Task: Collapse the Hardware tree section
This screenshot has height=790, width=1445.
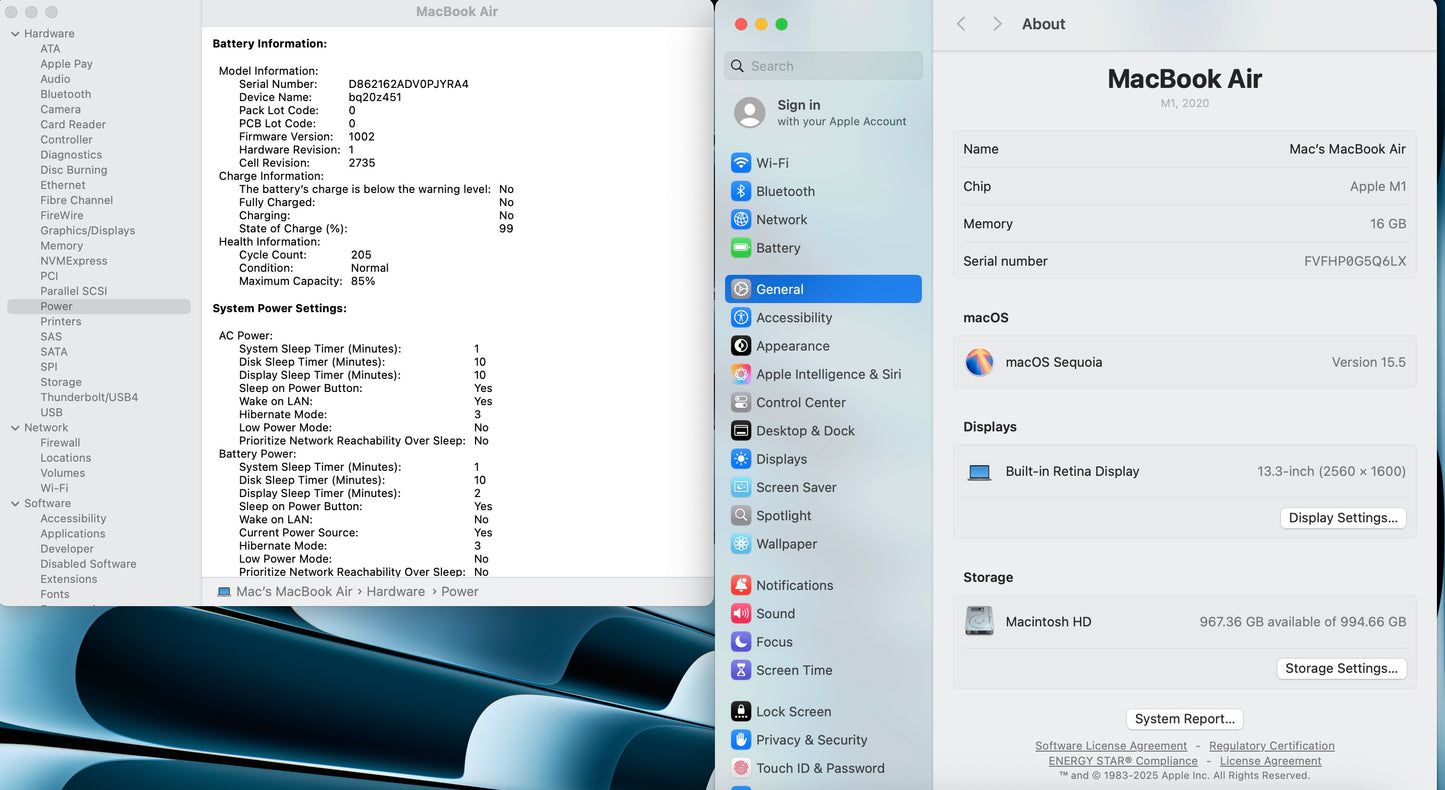Action: [x=15, y=34]
